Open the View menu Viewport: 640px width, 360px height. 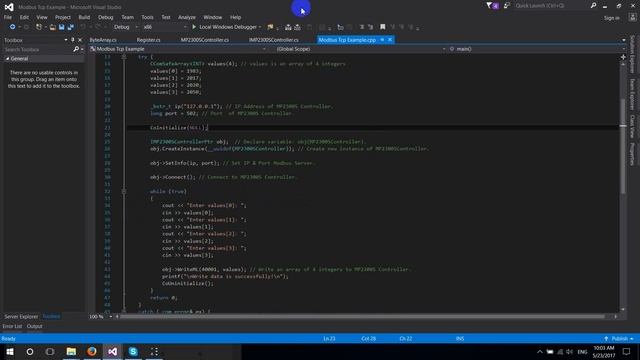tap(42, 17)
